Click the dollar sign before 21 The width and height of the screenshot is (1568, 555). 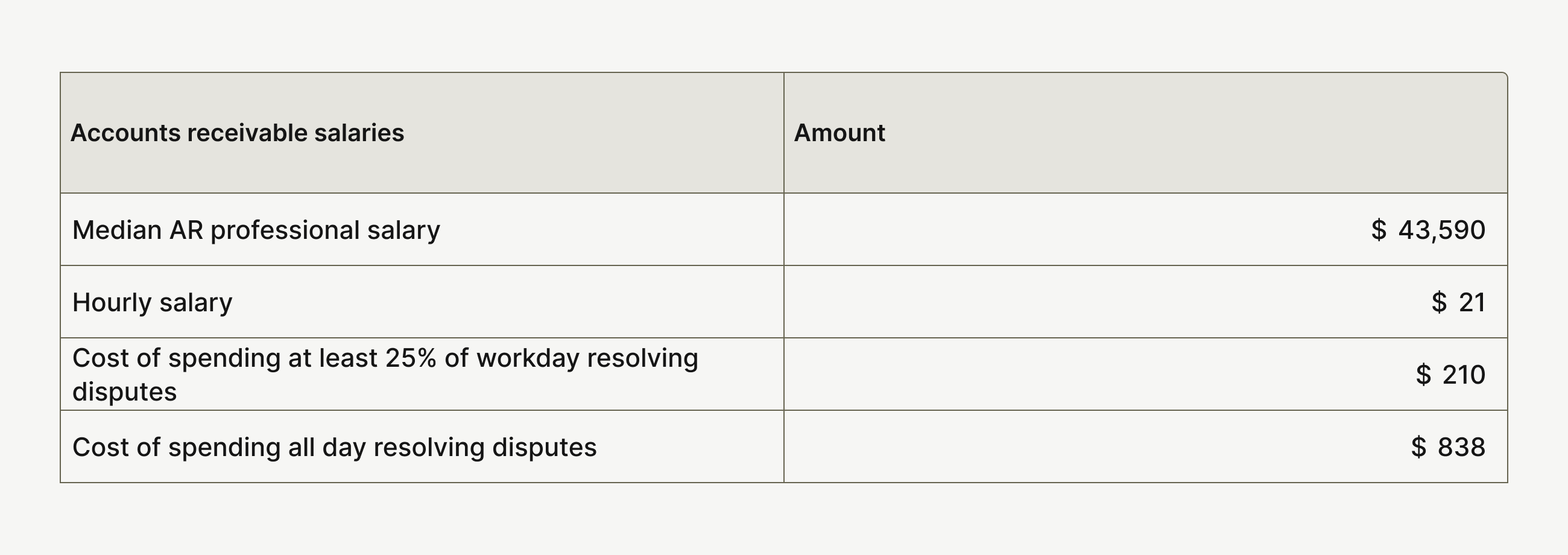[1439, 302]
